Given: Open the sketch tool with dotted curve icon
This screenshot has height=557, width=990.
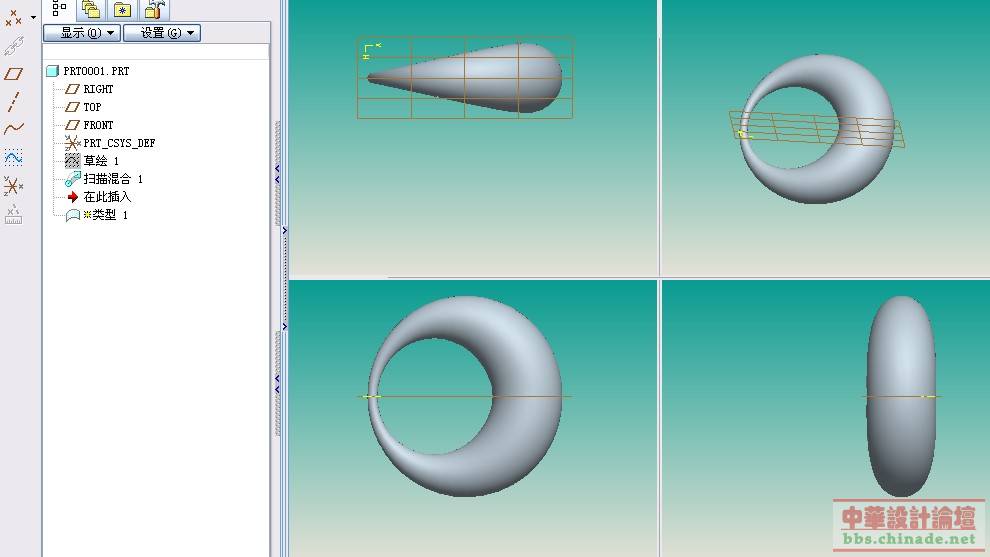Looking at the screenshot, I should coord(13,157).
